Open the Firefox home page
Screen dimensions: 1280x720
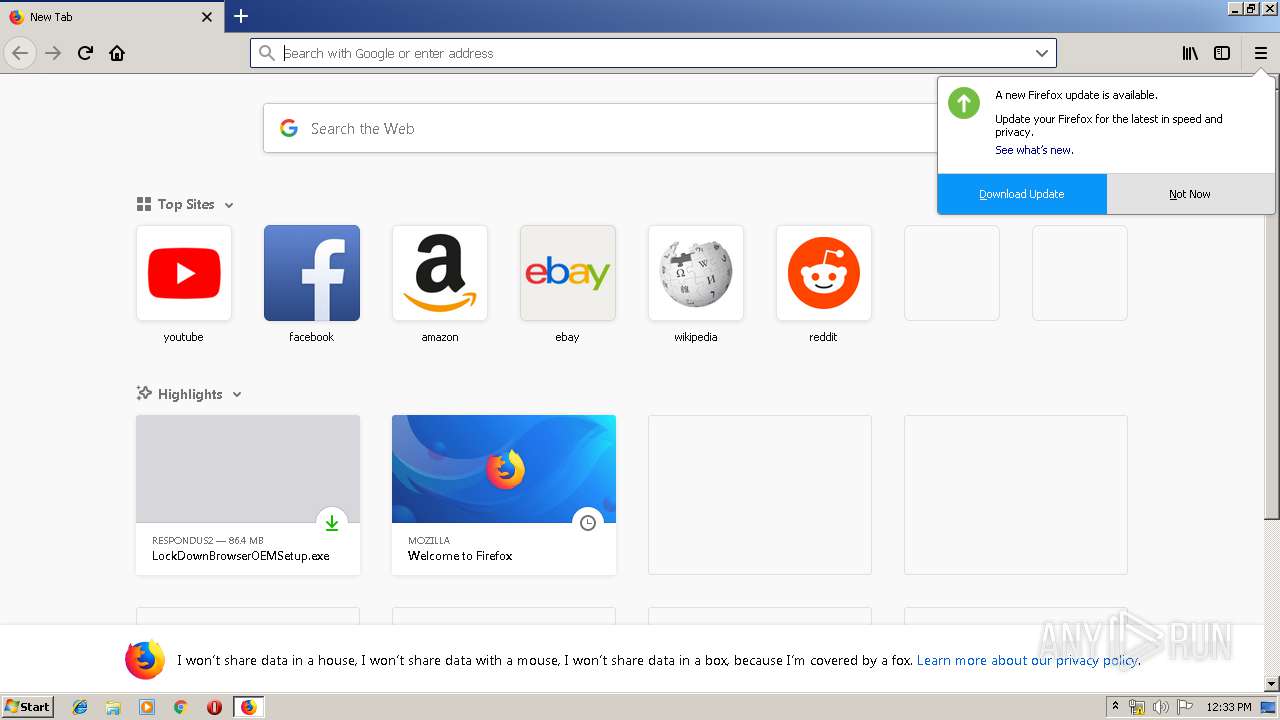pos(117,53)
